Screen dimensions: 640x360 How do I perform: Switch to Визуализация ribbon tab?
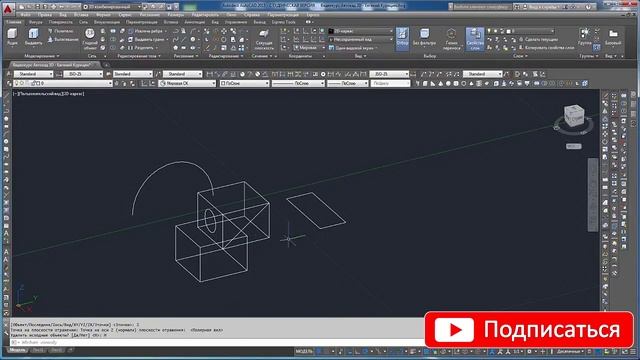coord(107,22)
